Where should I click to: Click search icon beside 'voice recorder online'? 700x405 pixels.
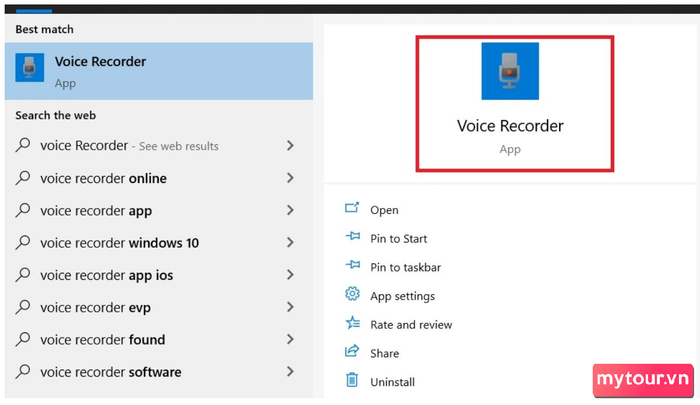point(23,178)
